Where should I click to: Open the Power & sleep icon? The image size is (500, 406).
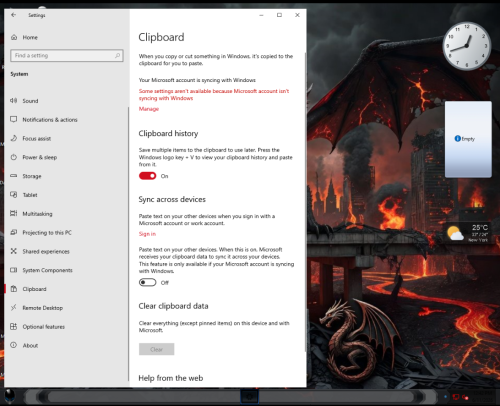point(14,157)
